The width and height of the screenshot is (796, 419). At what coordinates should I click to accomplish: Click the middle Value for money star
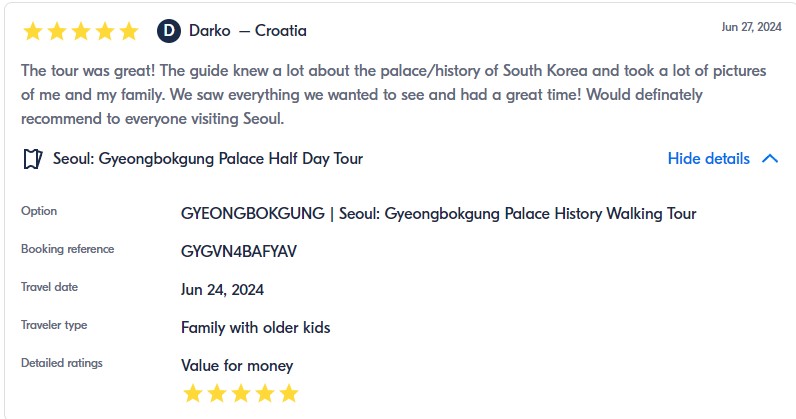241,393
